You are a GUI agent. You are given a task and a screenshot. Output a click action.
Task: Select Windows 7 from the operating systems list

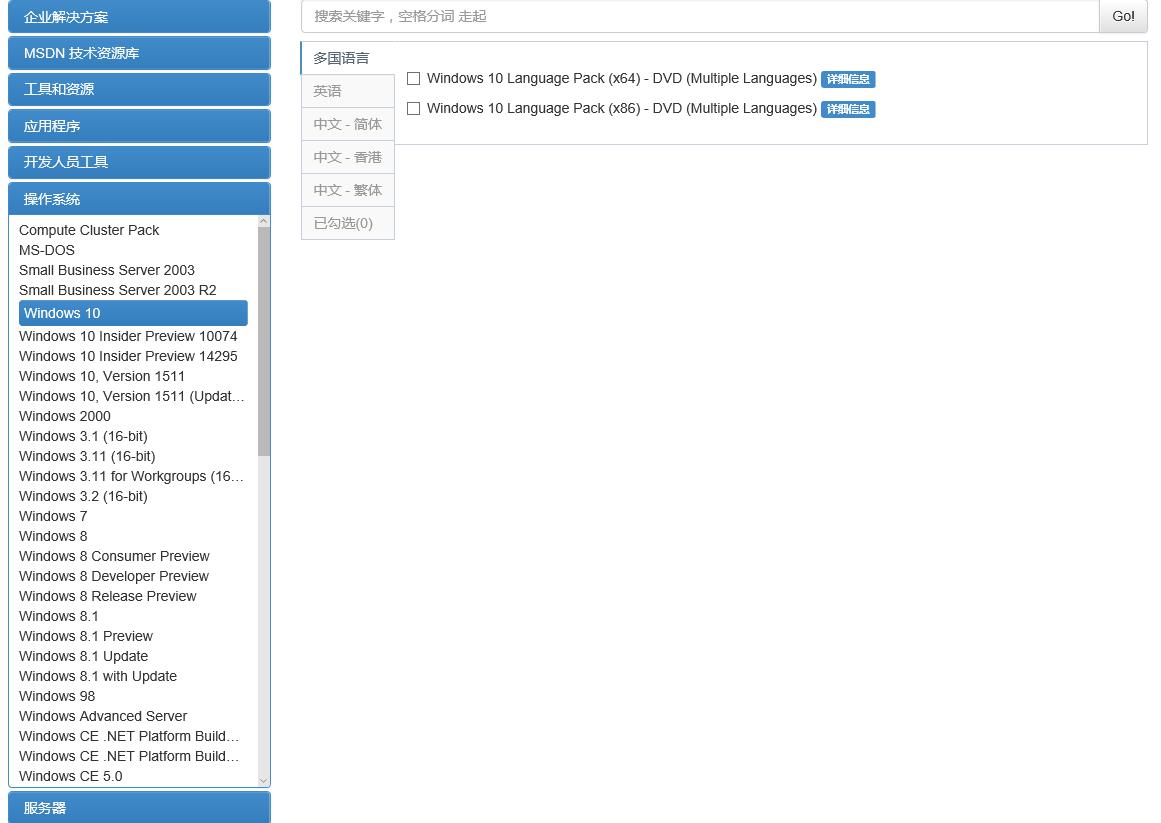[53, 516]
